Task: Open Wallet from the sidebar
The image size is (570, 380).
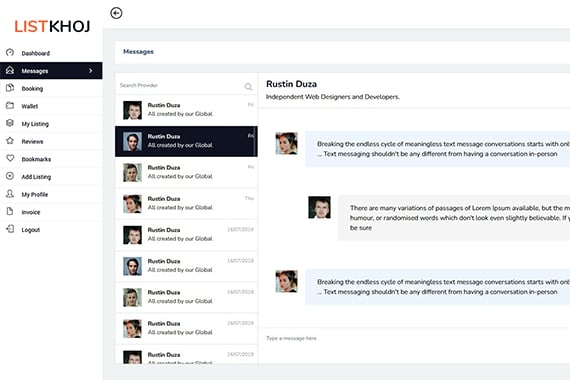Action: pyautogui.click(x=29, y=106)
